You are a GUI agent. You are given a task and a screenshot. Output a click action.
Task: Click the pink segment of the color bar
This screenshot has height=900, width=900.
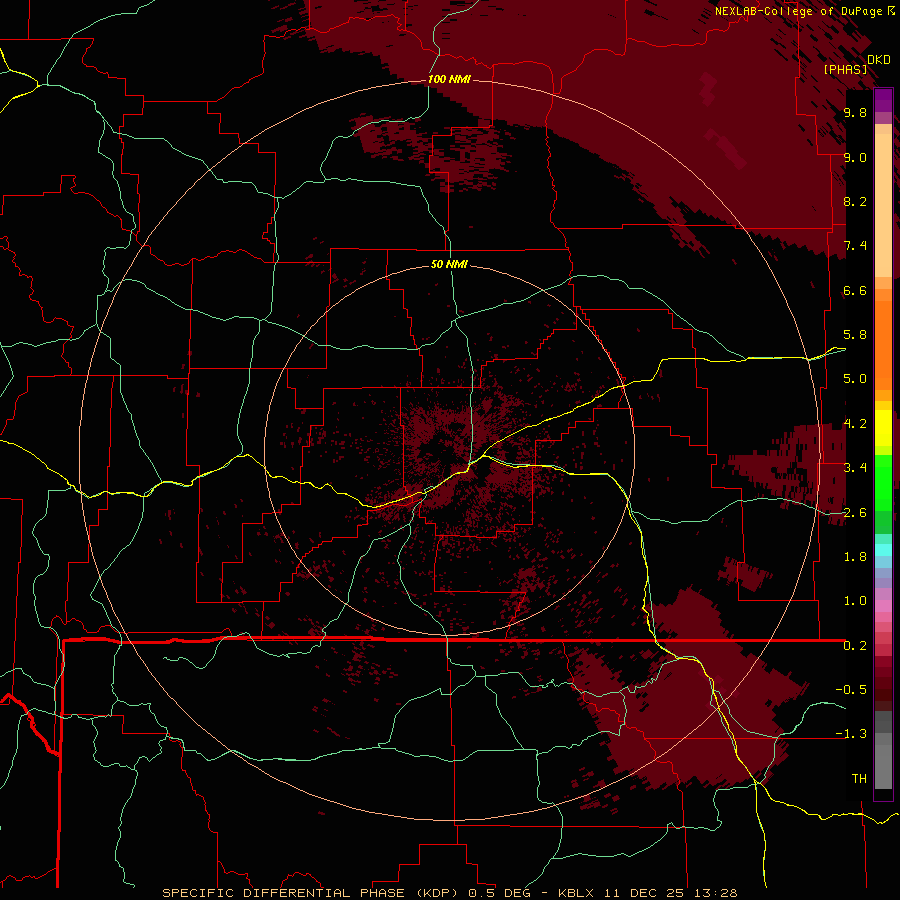click(883, 606)
